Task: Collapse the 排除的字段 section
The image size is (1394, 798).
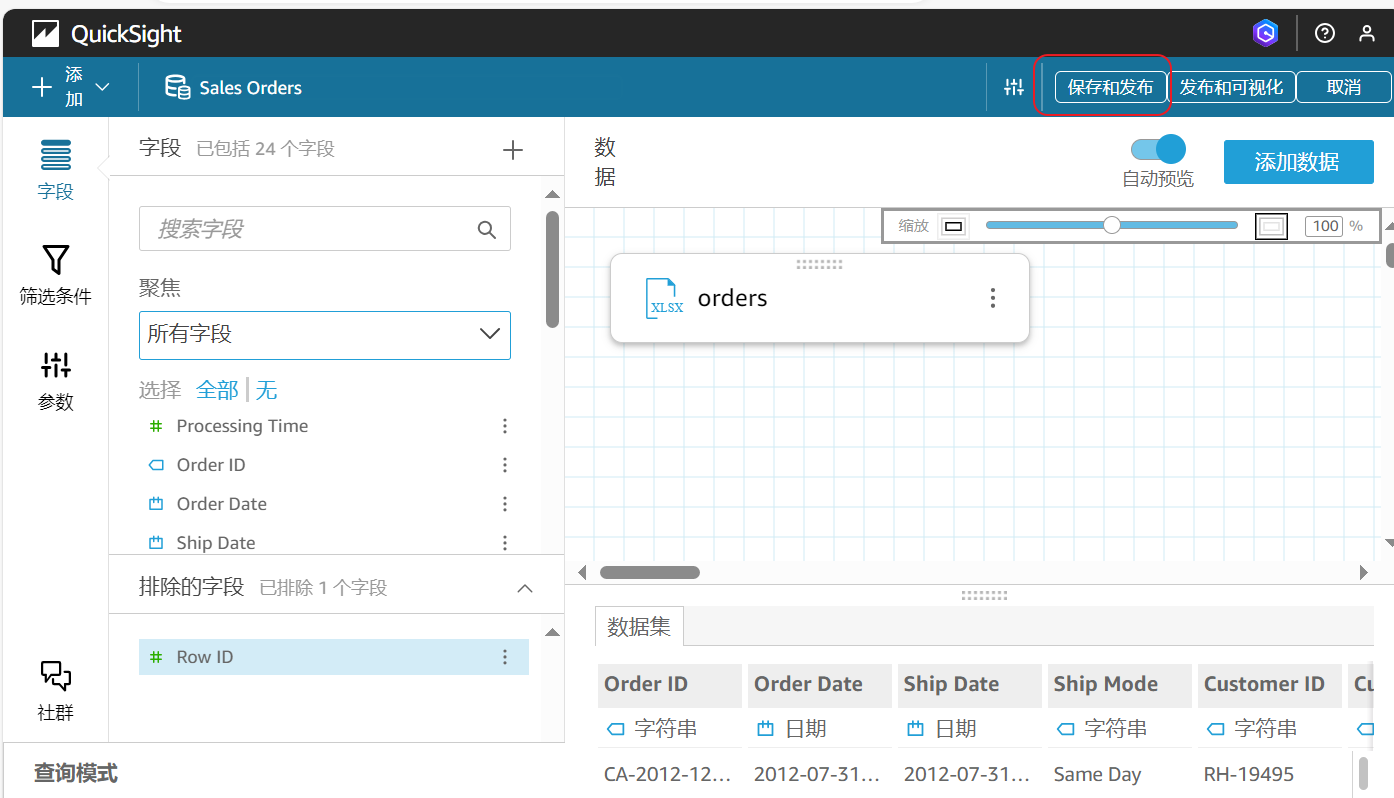Action: [524, 588]
